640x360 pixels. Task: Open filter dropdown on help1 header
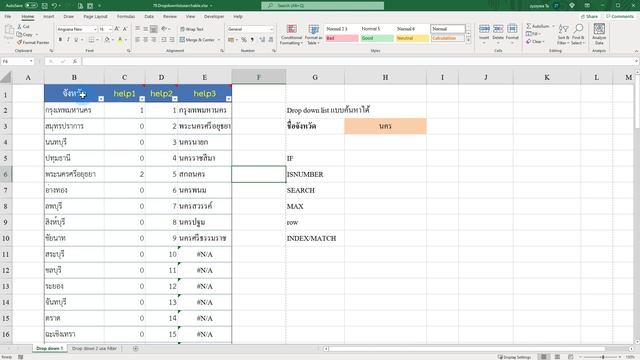coord(142,99)
